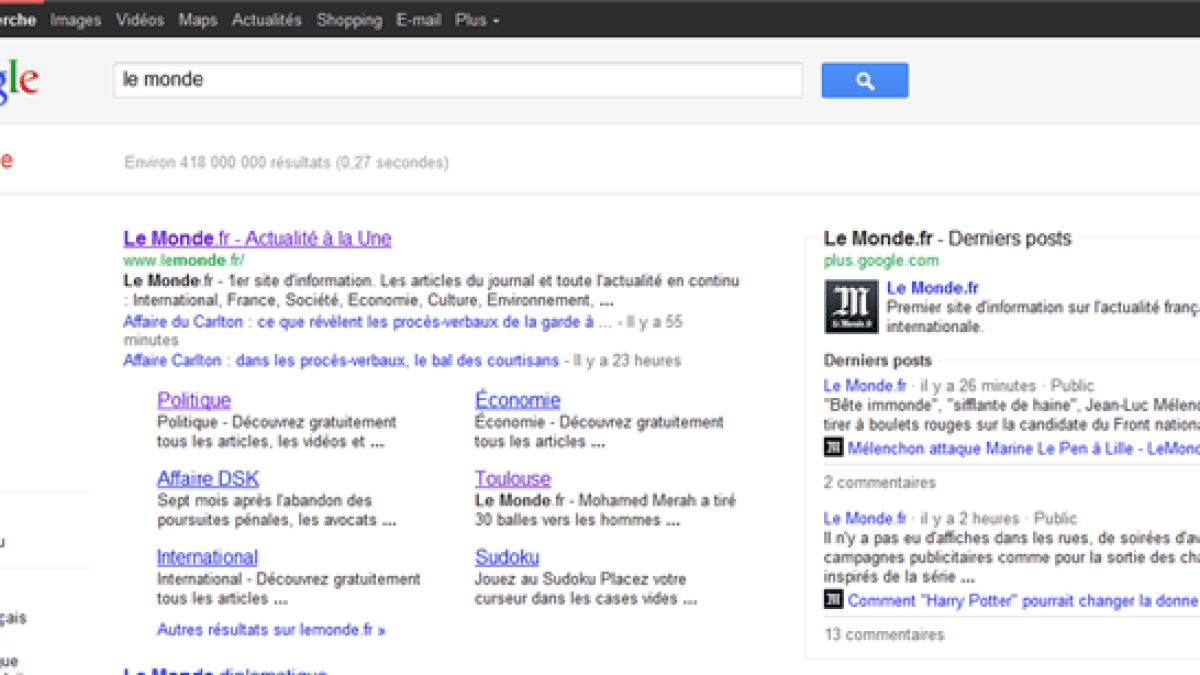
Task: Open Mélenchon attaque Marine Le Pen à Lille link
Action: pos(1023,449)
